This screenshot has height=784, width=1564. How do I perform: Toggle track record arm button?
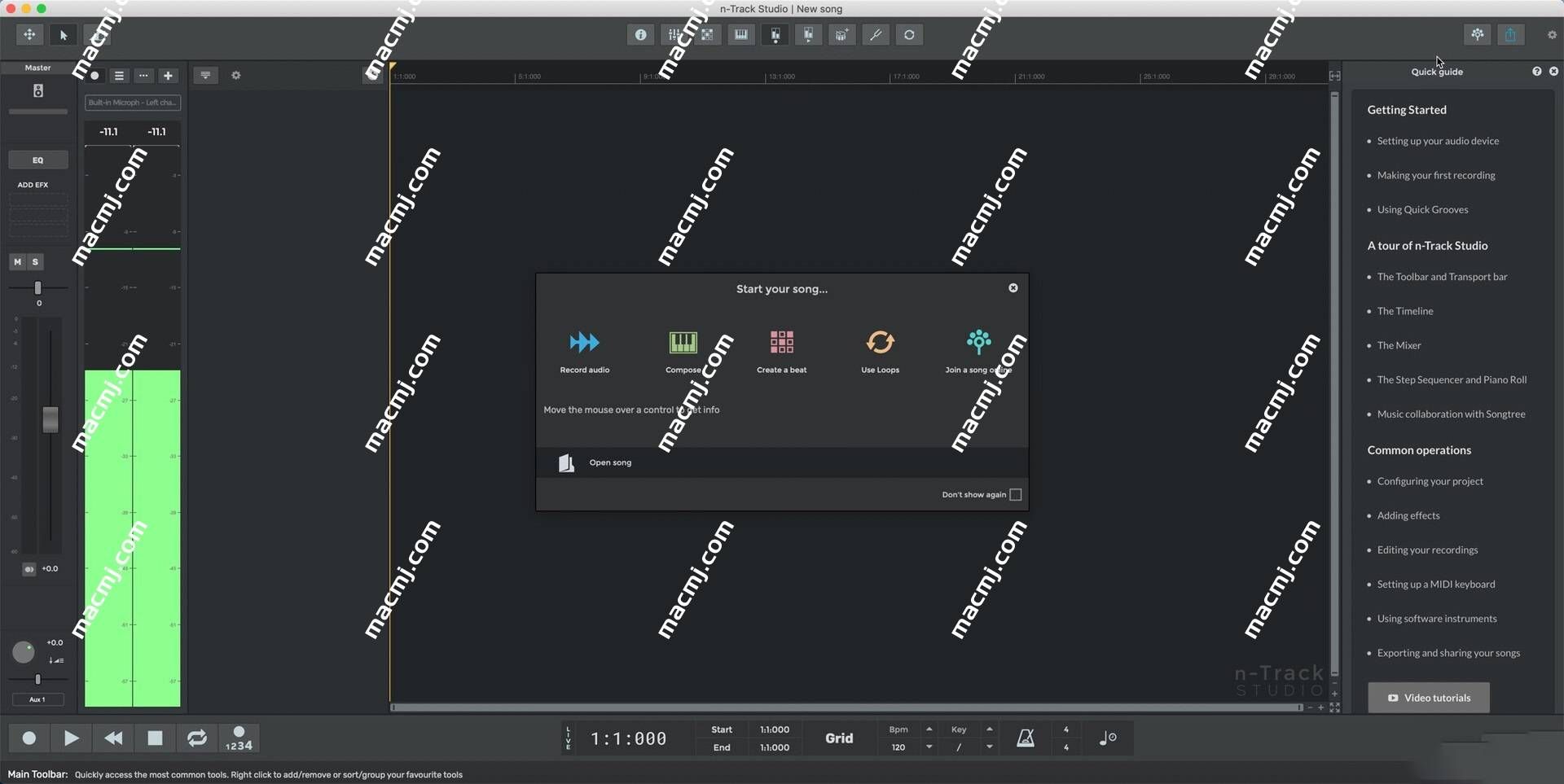pyautogui.click(x=94, y=76)
